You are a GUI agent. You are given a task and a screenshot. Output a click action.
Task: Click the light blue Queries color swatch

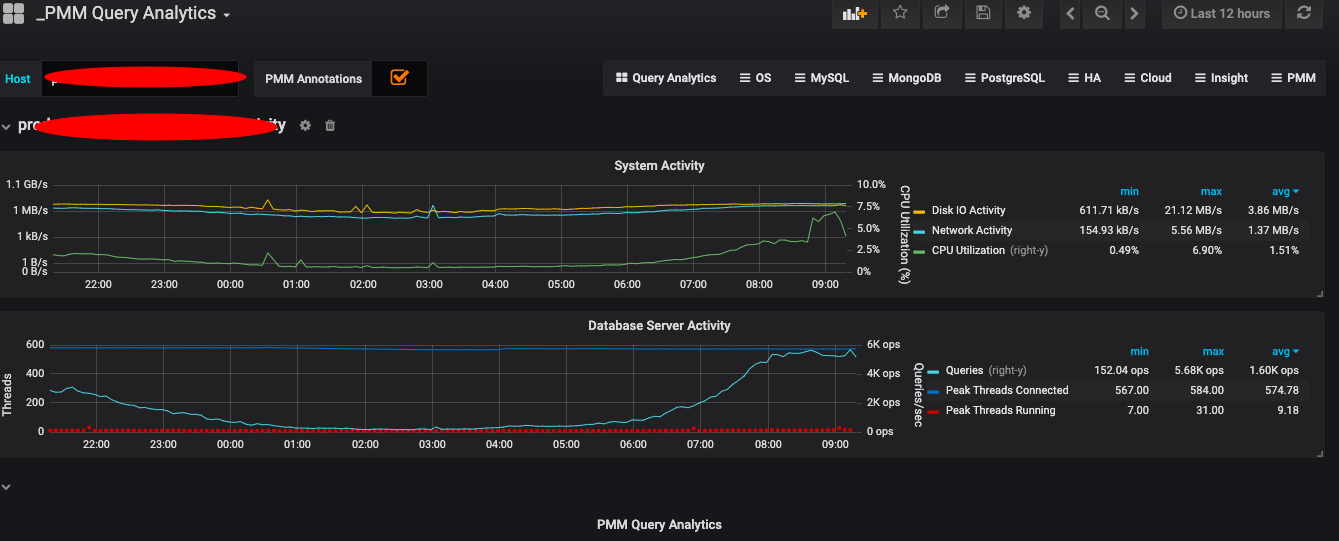[x=933, y=371]
